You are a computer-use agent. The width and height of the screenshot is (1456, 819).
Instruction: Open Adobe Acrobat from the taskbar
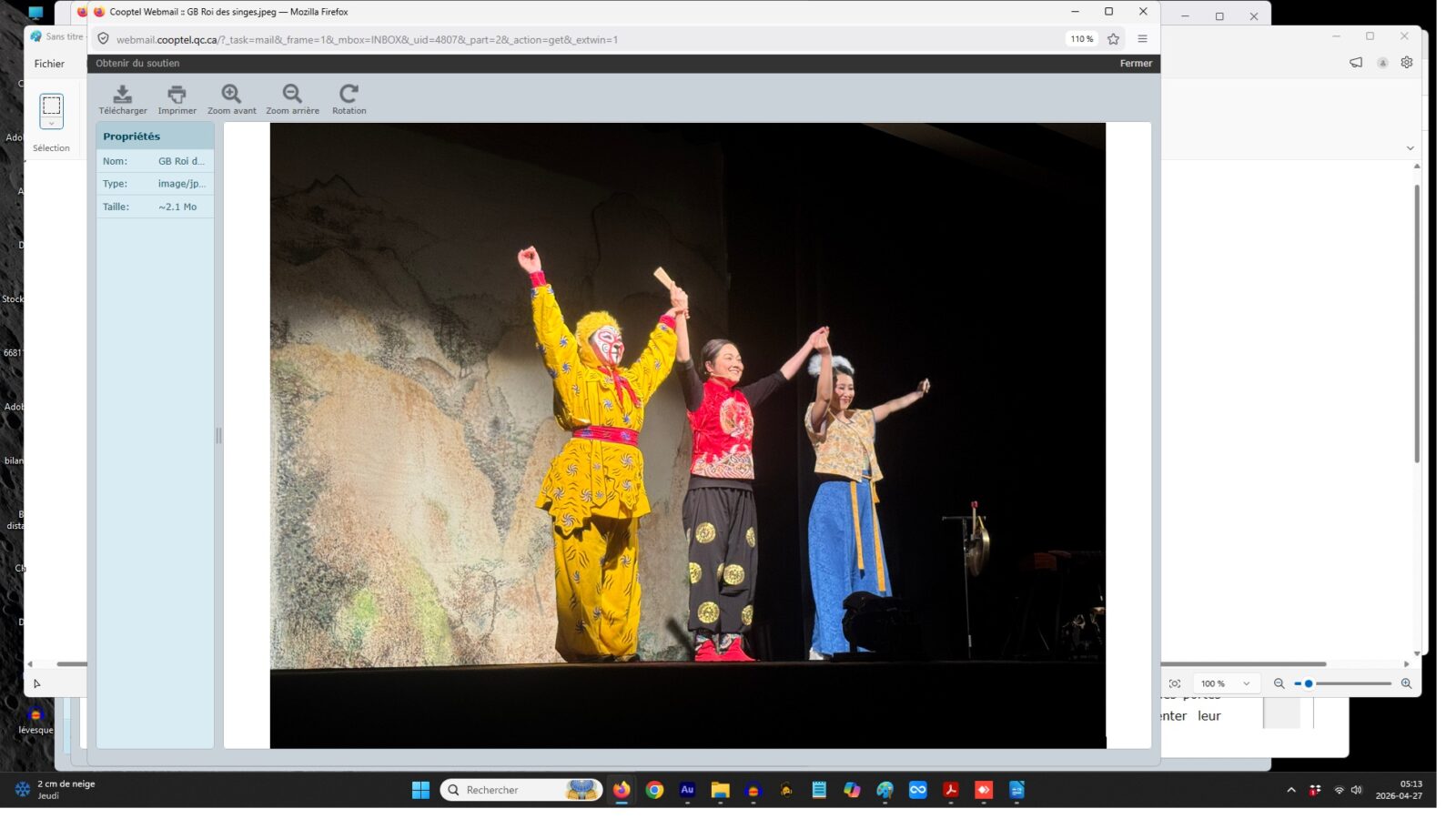click(951, 790)
